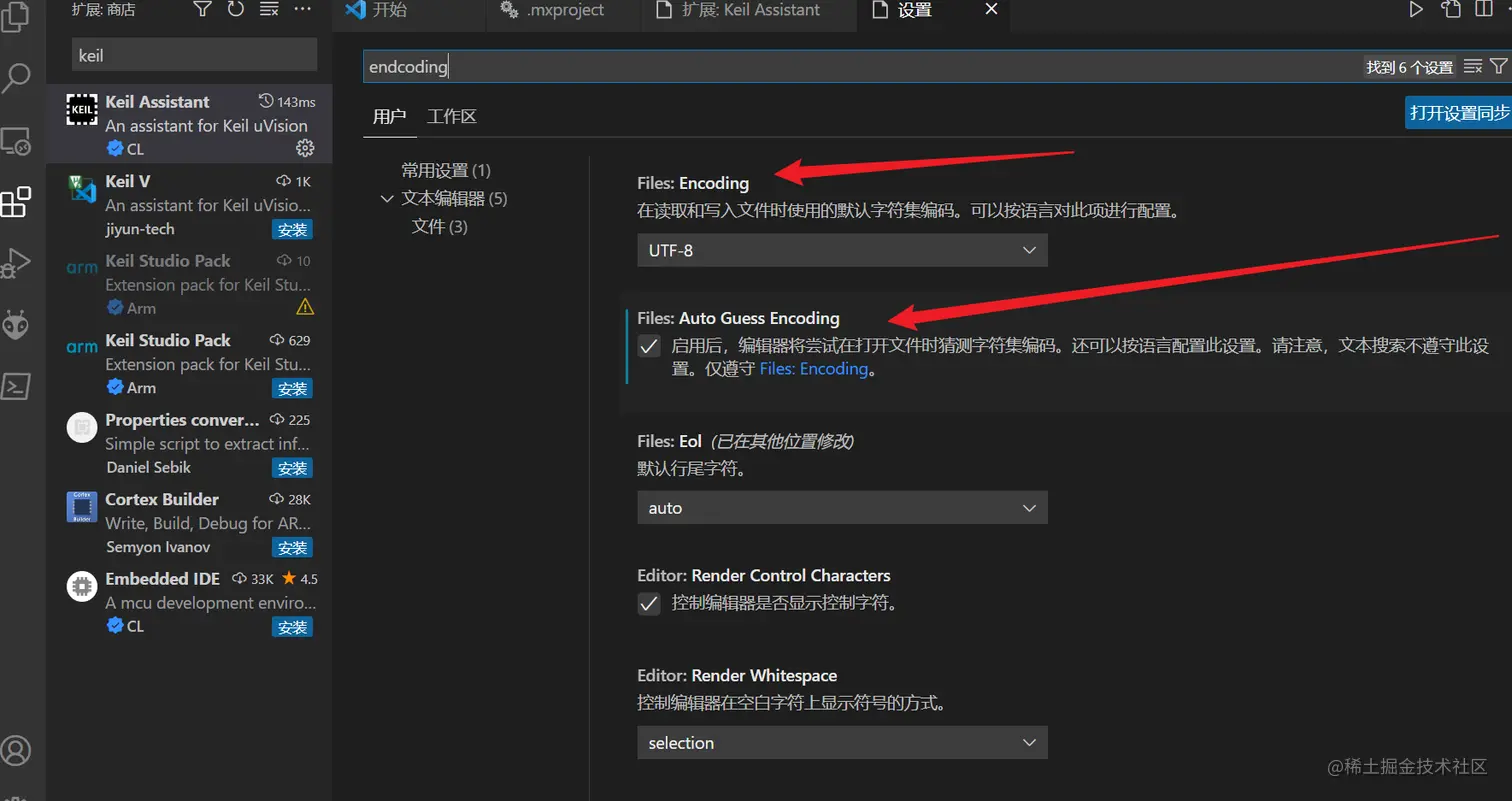The height and width of the screenshot is (801, 1512).
Task: Refresh the extensions list
Action: [x=235, y=10]
